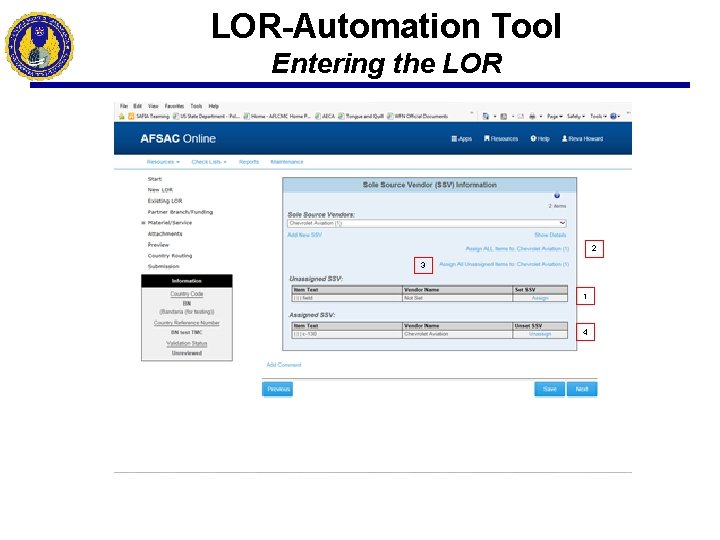Click the Show Details link
Screen dimensions: 720x540
[x=550, y=235]
